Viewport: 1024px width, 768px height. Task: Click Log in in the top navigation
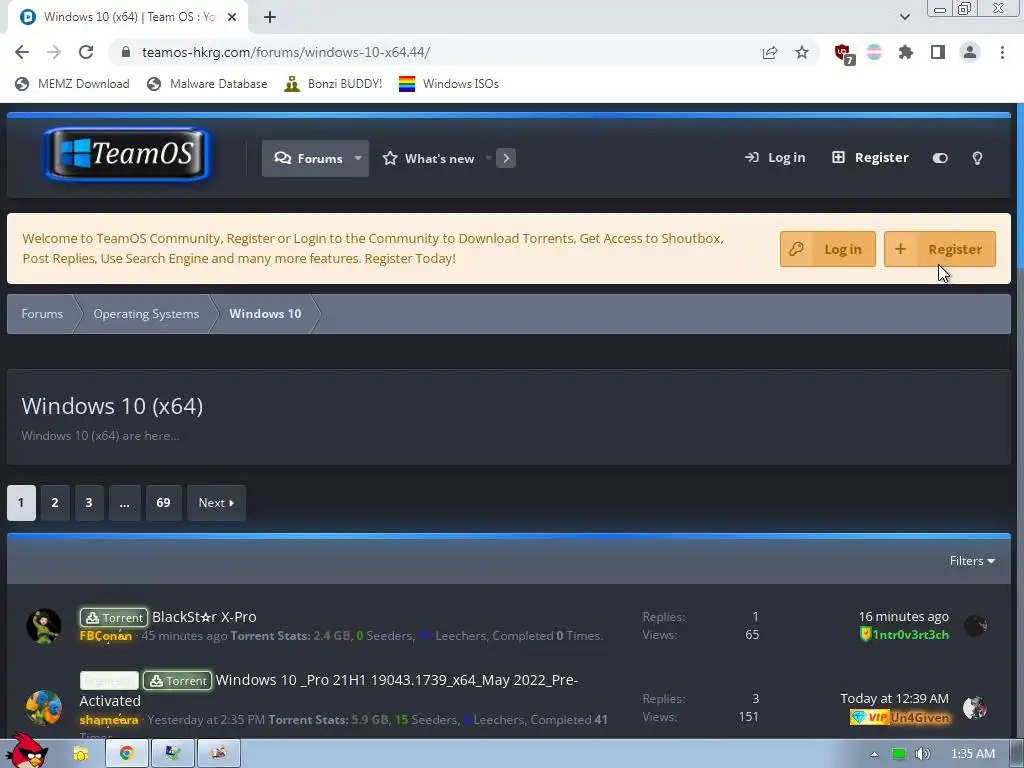click(x=775, y=157)
